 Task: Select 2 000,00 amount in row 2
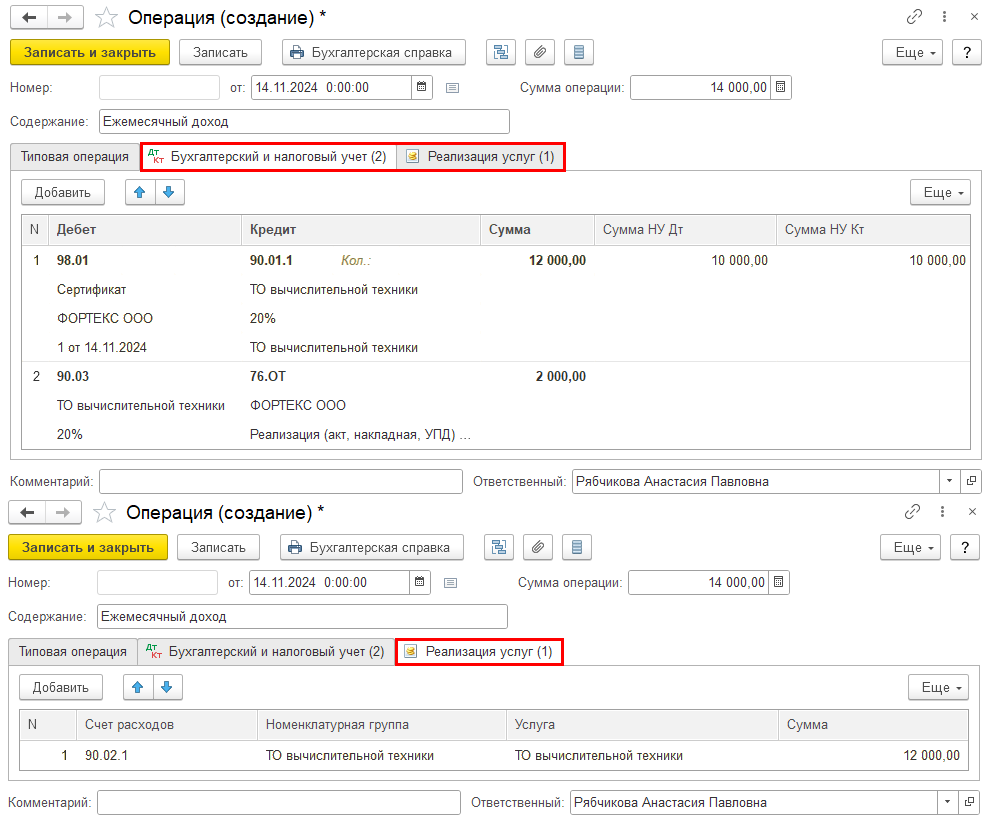560,376
